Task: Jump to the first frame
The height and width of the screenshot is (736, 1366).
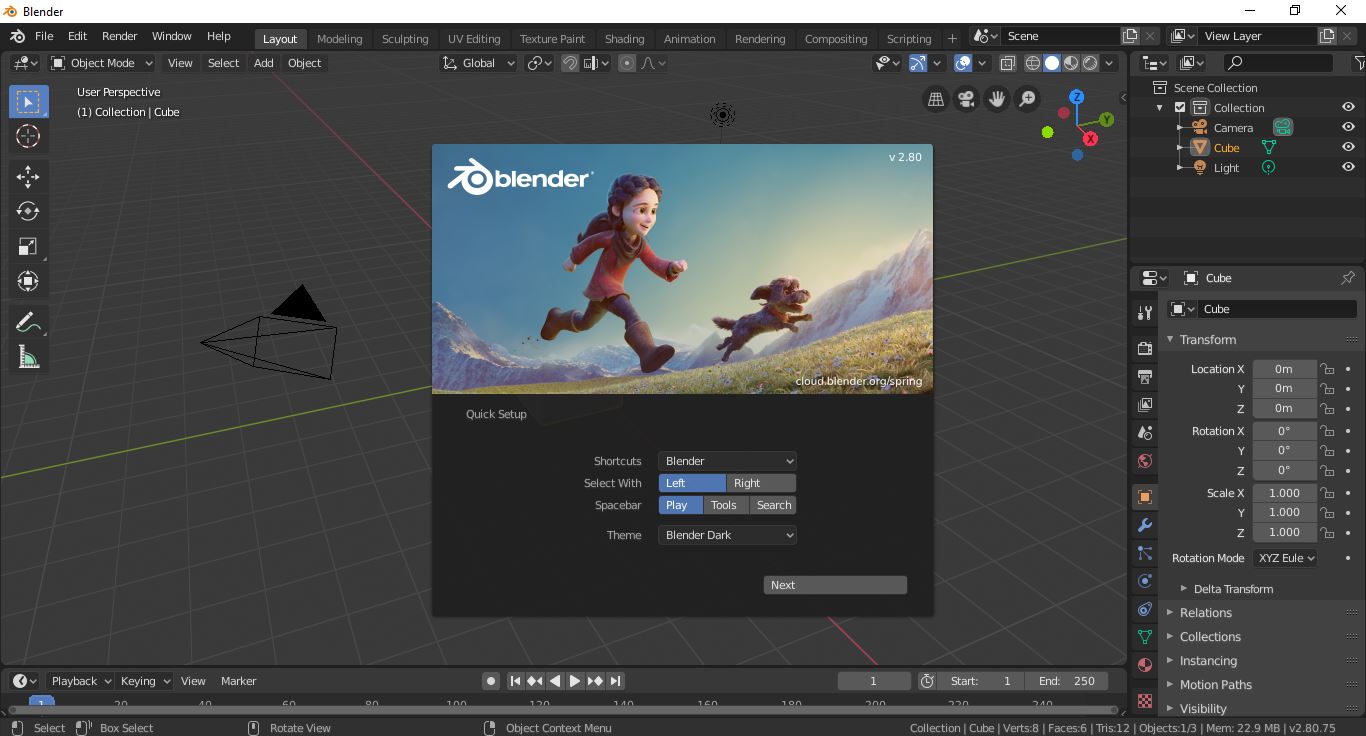Action: pyautogui.click(x=515, y=681)
